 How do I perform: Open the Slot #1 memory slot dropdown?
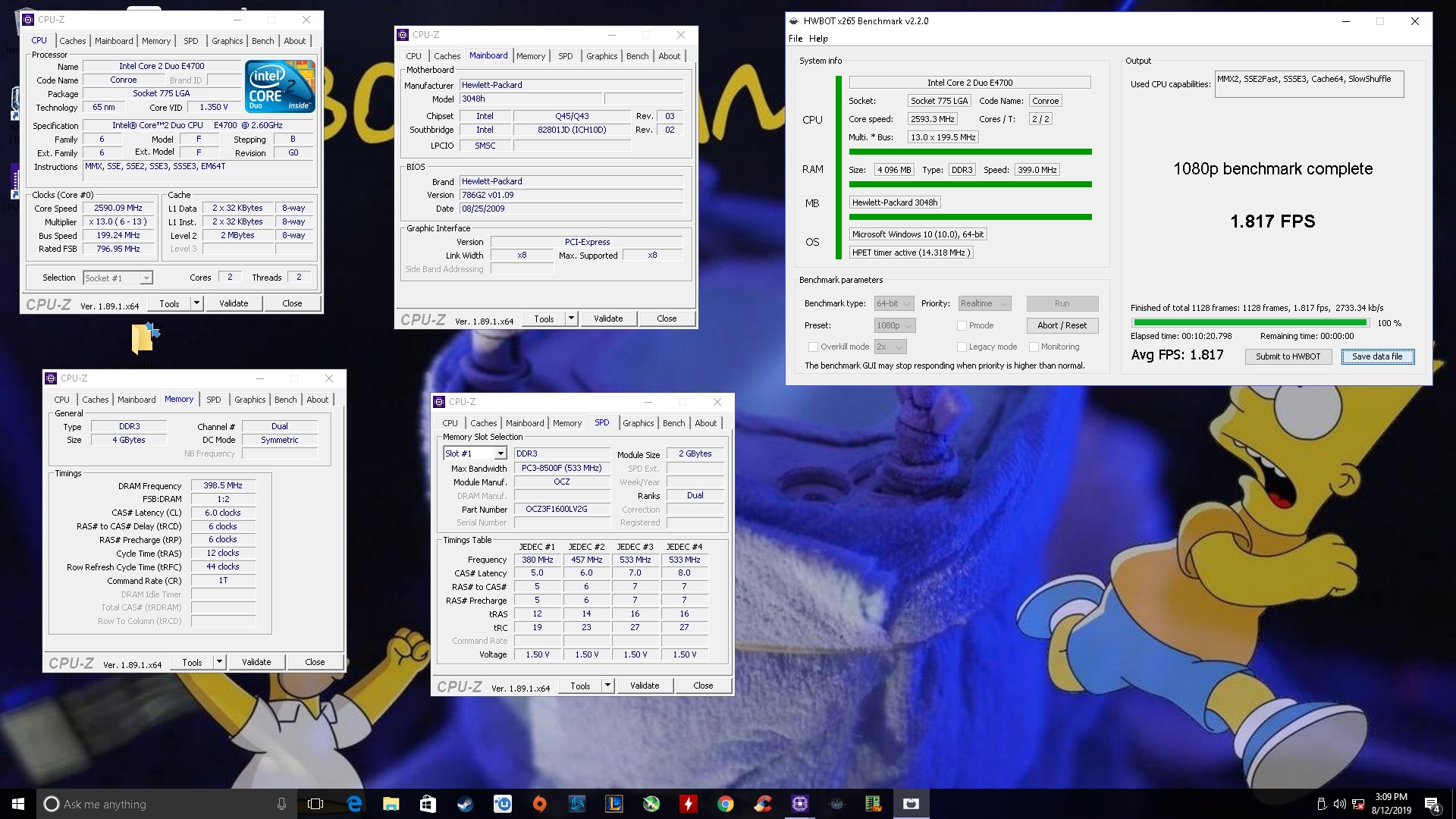pyautogui.click(x=475, y=453)
